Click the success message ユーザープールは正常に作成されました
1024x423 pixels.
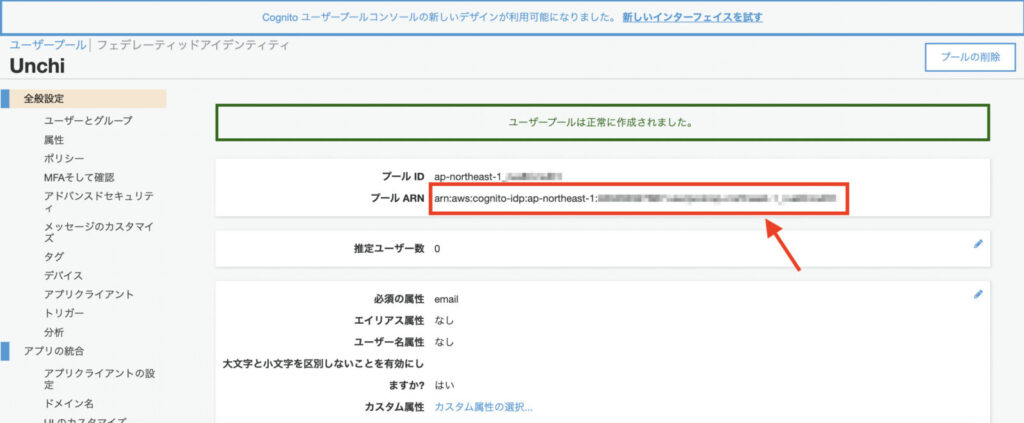(601, 122)
